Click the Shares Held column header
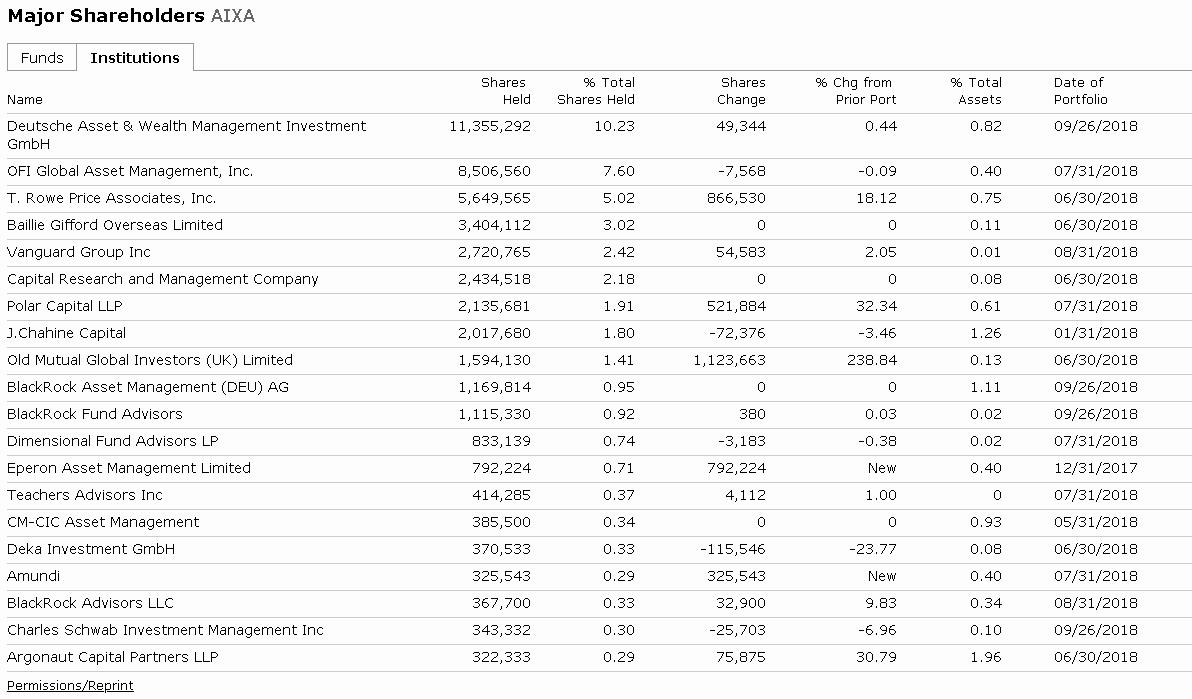 pyautogui.click(x=505, y=91)
